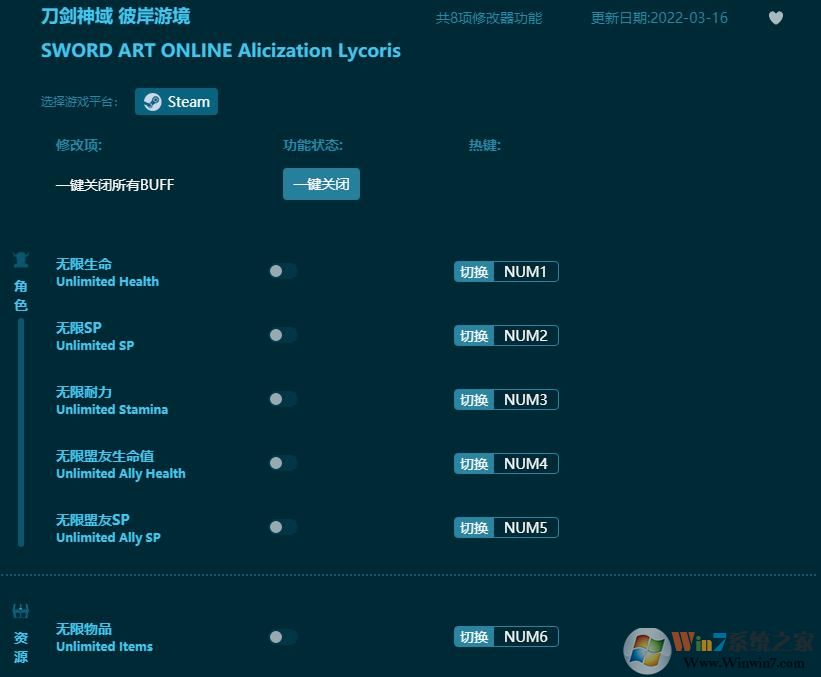Viewport: 821px width, 677px height.
Task: Click the character (角色) category icon
Action: 21,259
